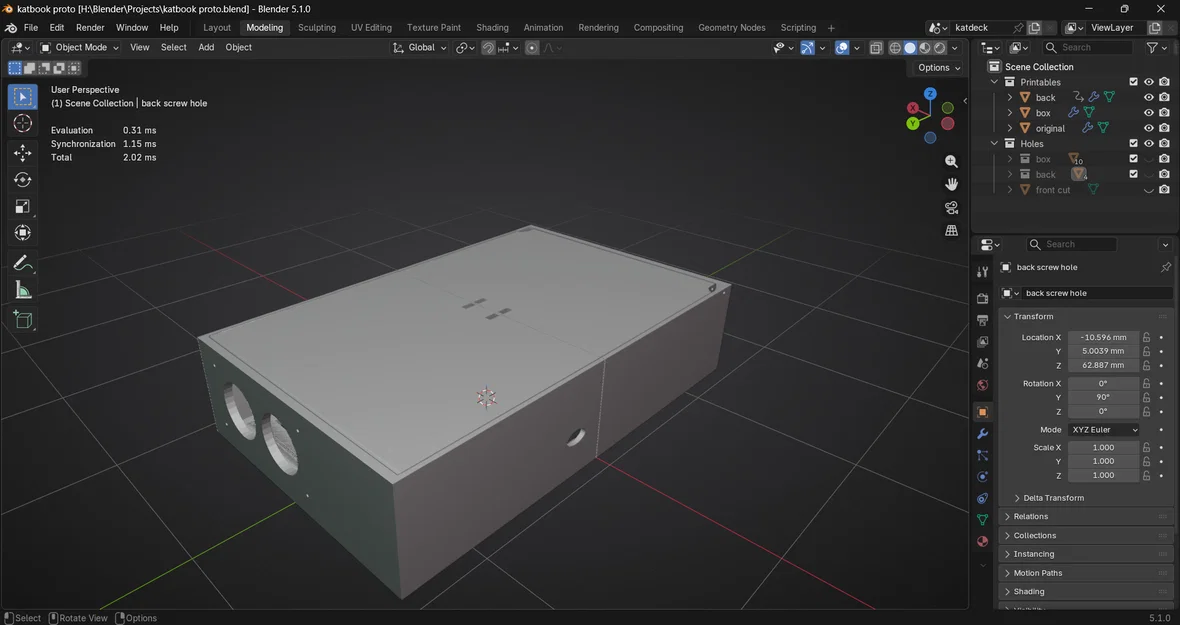
Task: Activate the 3D Cursor tool
Action: pos(23,123)
